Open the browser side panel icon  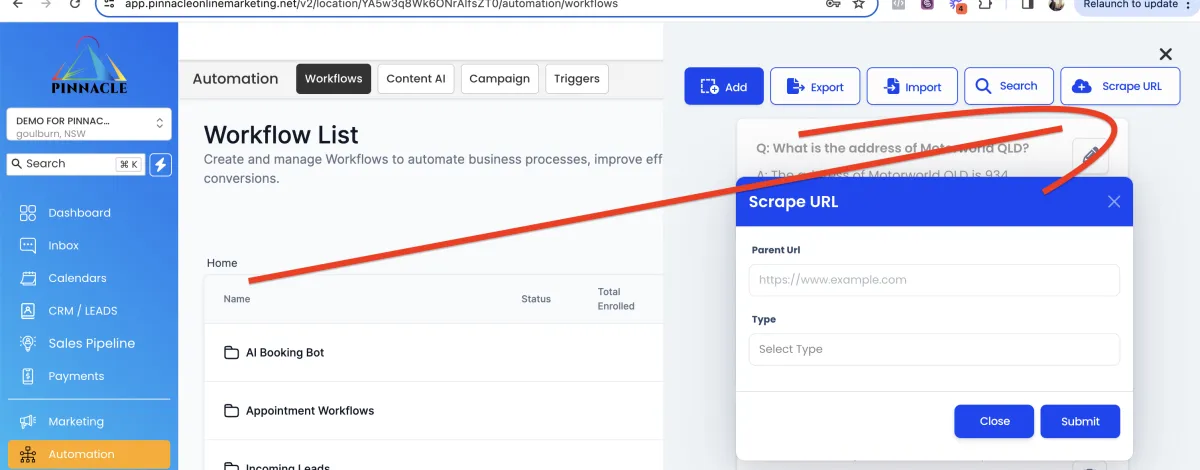(1027, 4)
